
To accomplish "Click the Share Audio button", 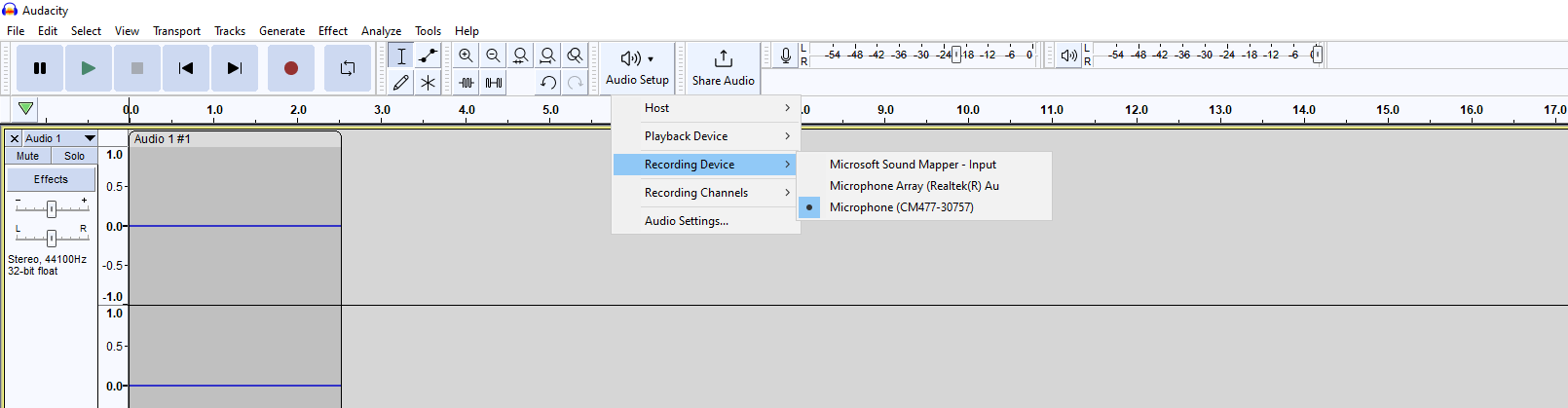I will (x=724, y=68).
